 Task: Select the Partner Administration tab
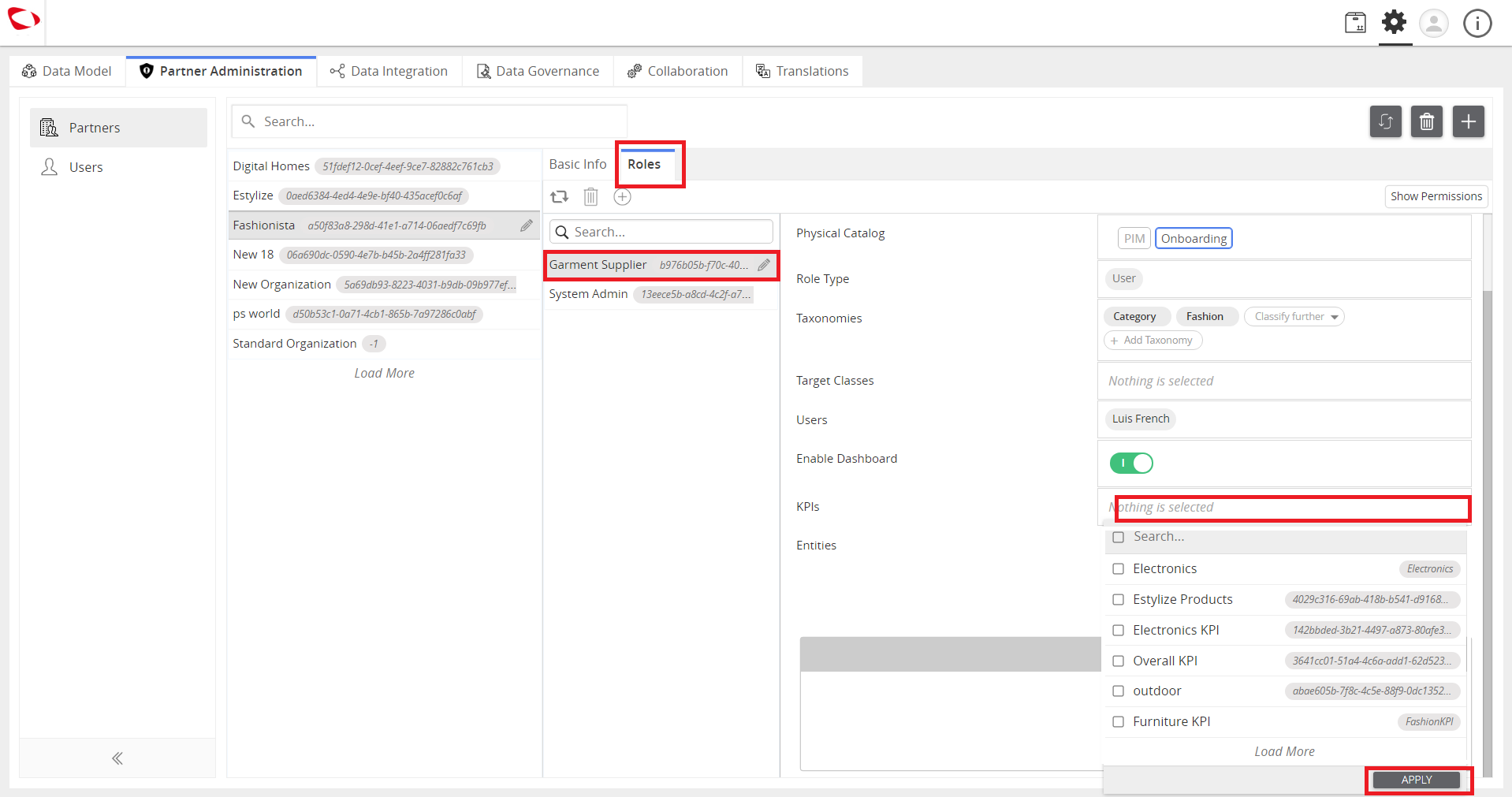[221, 71]
